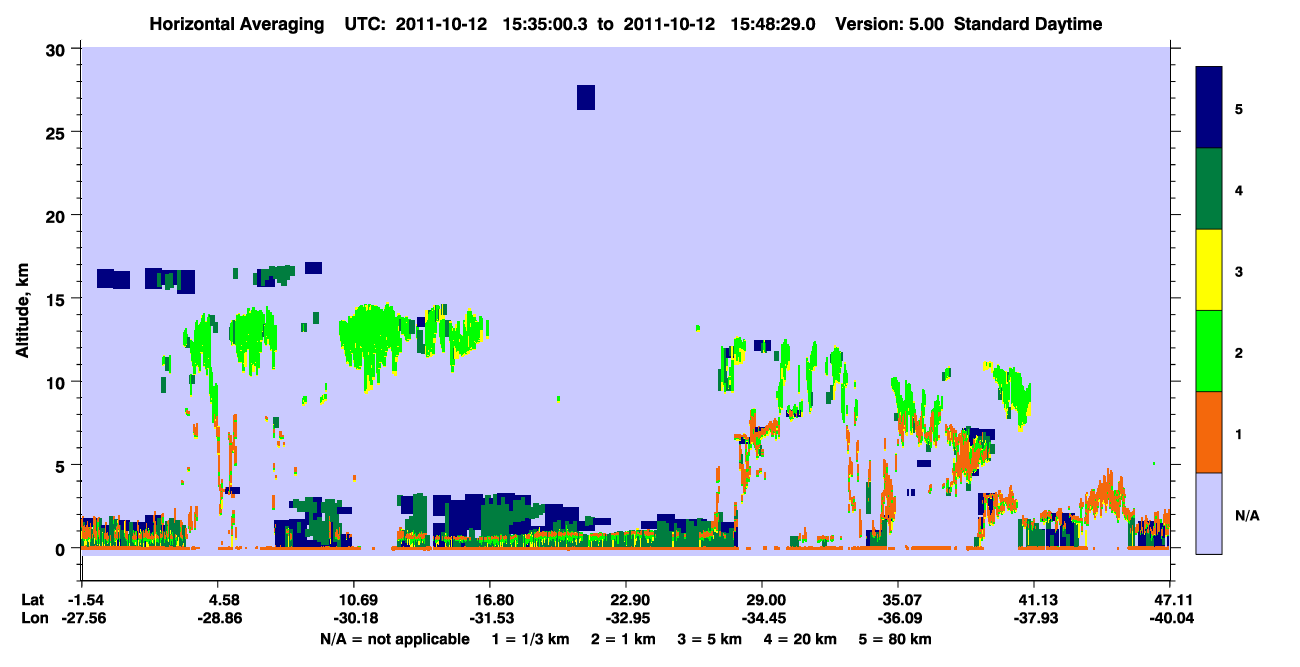The width and height of the screenshot is (1300, 667).
Task: Click the isolated dark blue block near 27 km
Action: [x=586, y=97]
